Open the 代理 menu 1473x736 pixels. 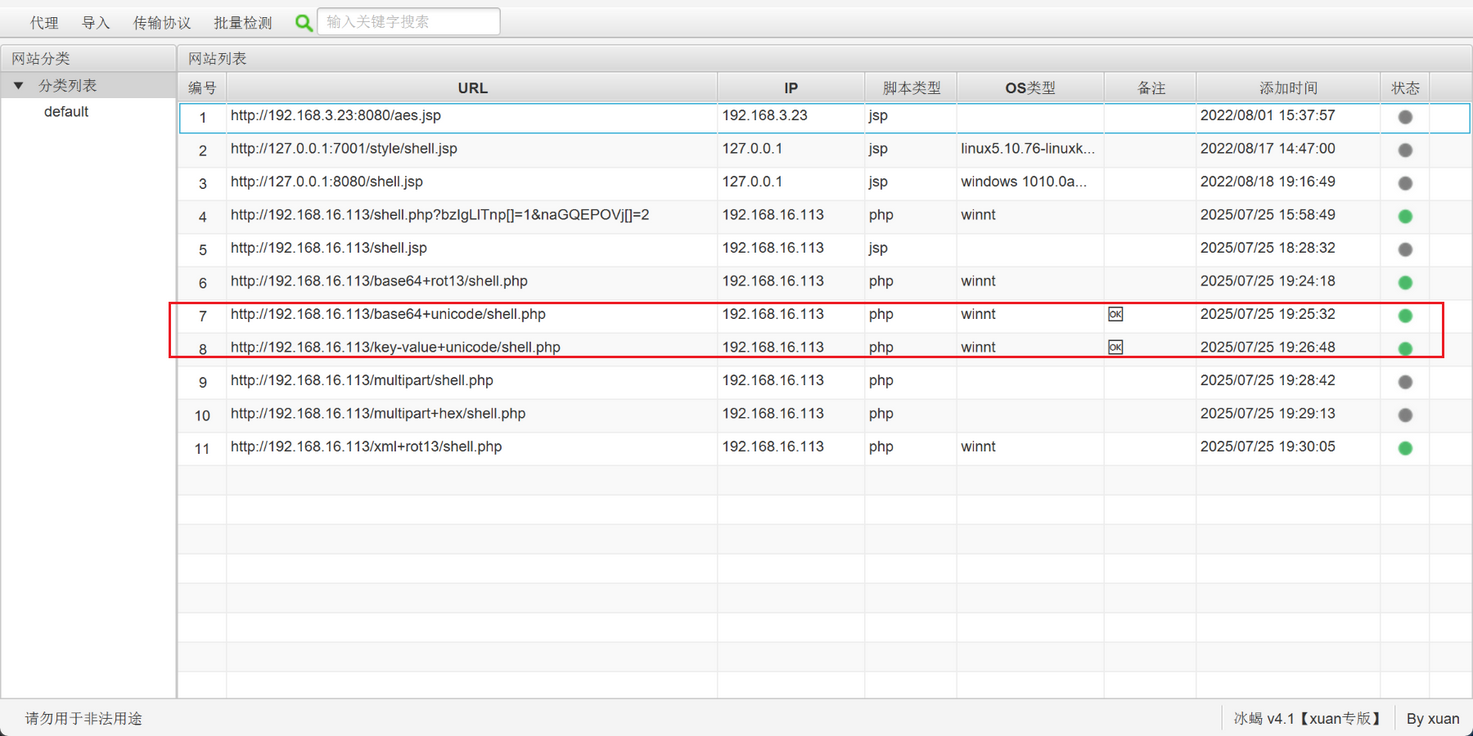tap(44, 22)
